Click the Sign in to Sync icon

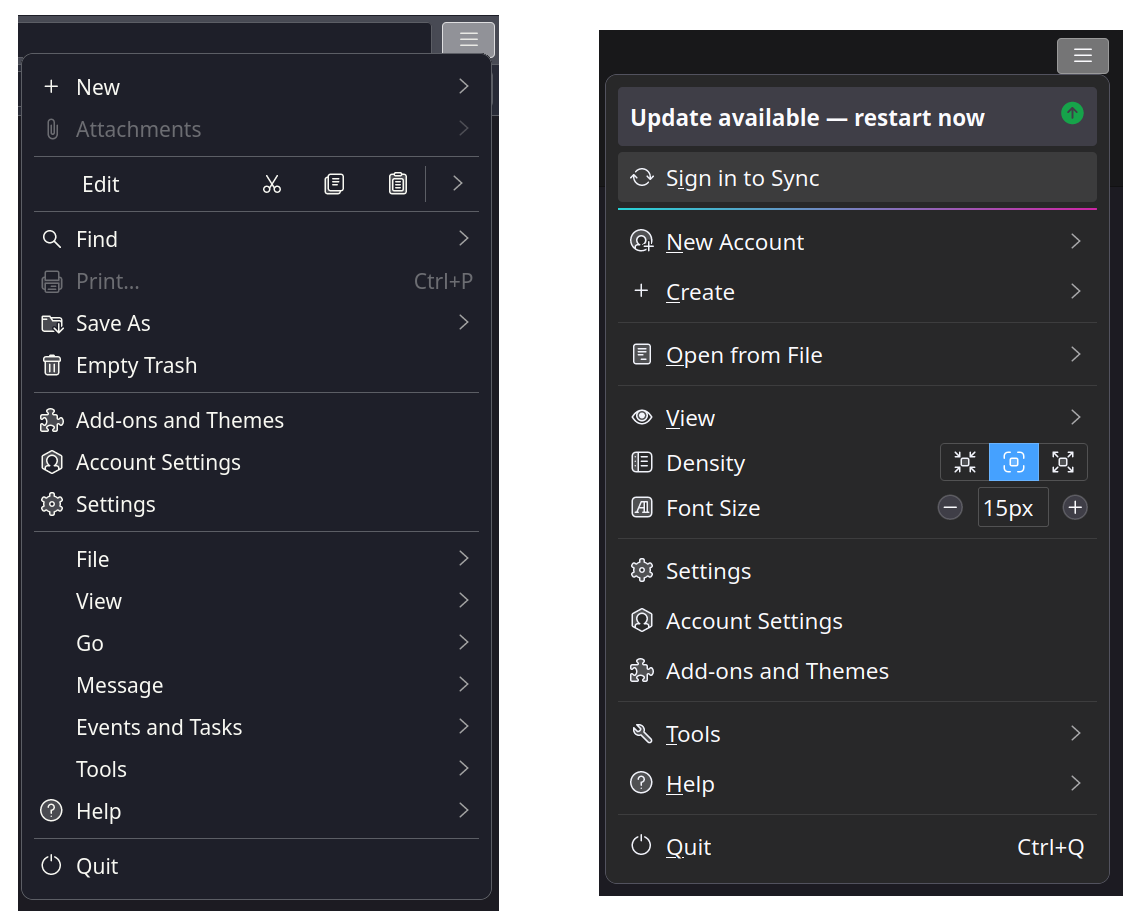pos(641,178)
